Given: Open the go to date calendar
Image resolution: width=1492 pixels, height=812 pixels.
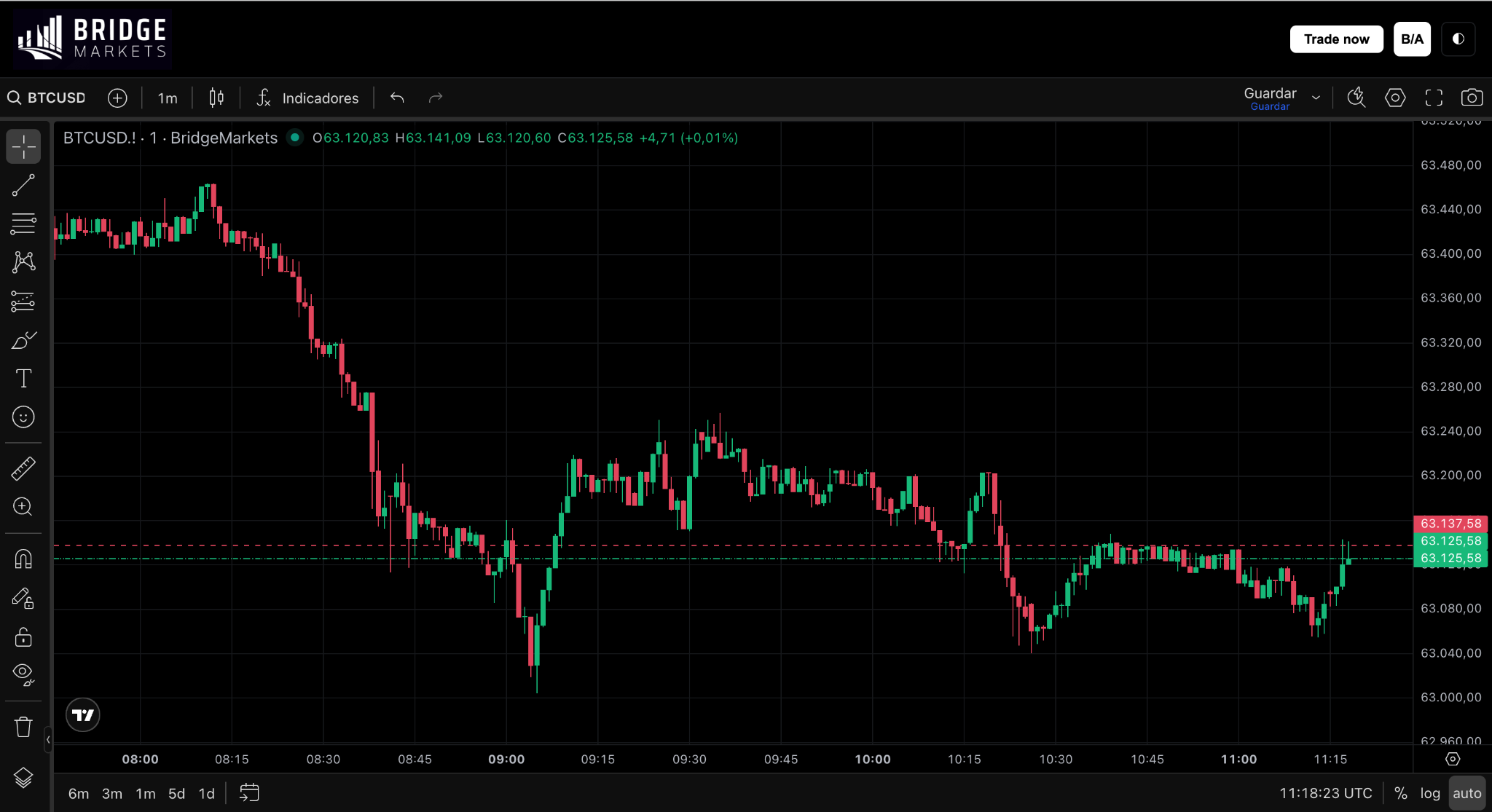Looking at the screenshot, I should [x=249, y=792].
